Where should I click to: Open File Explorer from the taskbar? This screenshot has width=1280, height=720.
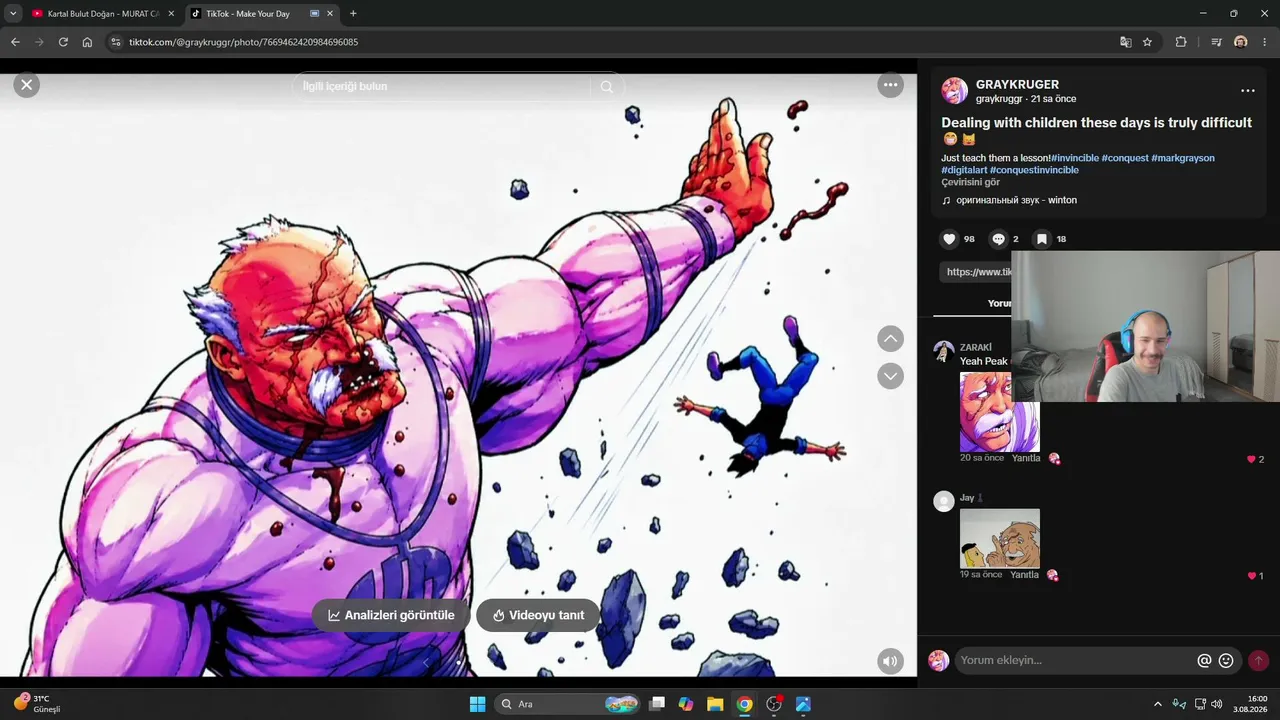click(x=715, y=704)
